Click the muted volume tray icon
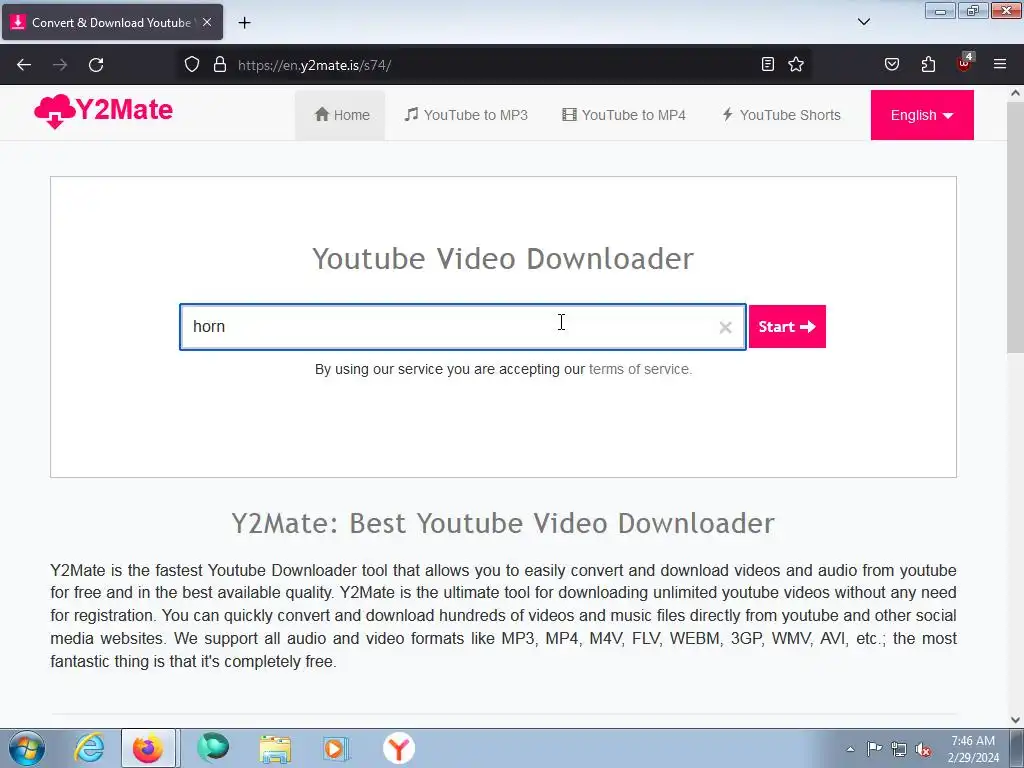Image resolution: width=1024 pixels, height=768 pixels. click(923, 749)
